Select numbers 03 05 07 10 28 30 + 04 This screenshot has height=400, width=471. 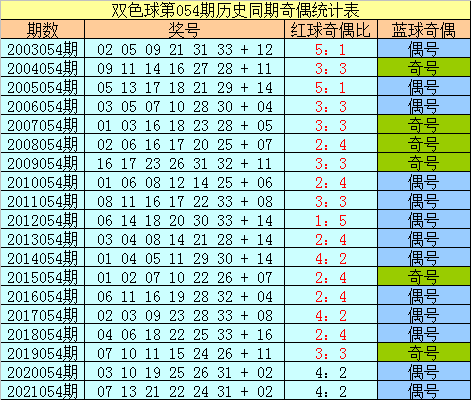(185, 106)
